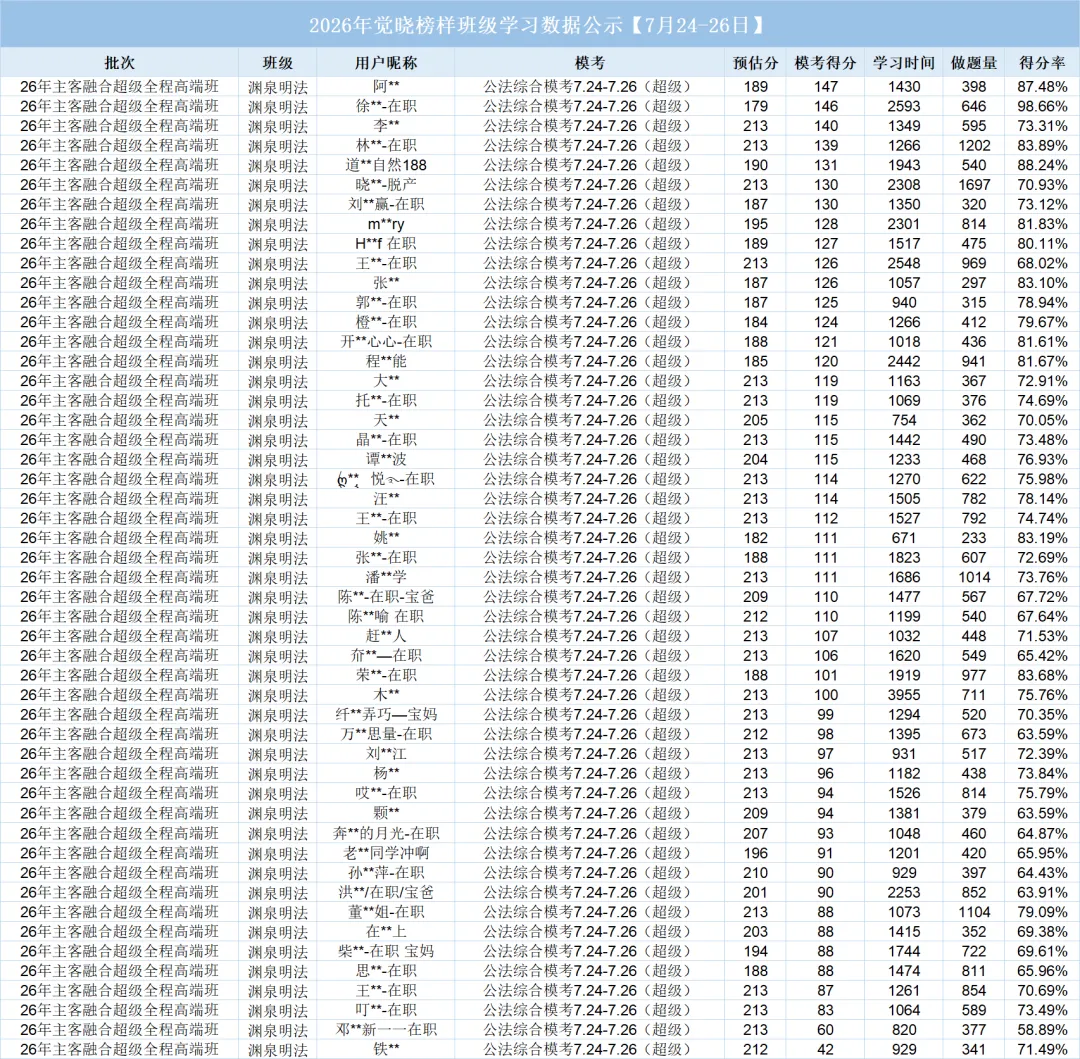
Task: Select the score rate cell 98.66%
Action: pyautogui.click(x=1042, y=106)
